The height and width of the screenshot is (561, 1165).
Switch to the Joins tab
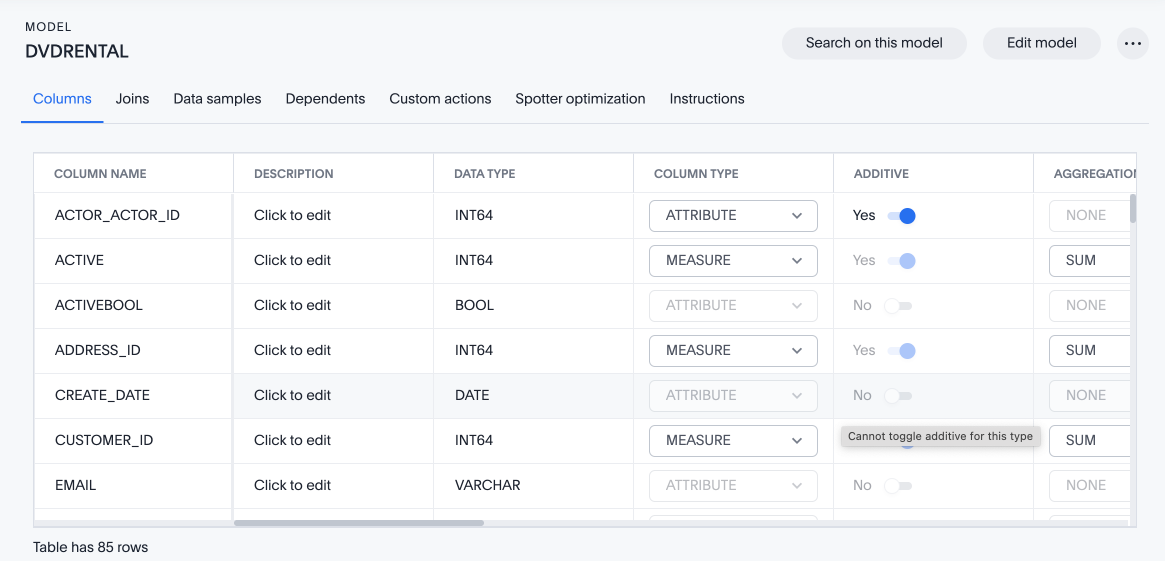tap(132, 99)
